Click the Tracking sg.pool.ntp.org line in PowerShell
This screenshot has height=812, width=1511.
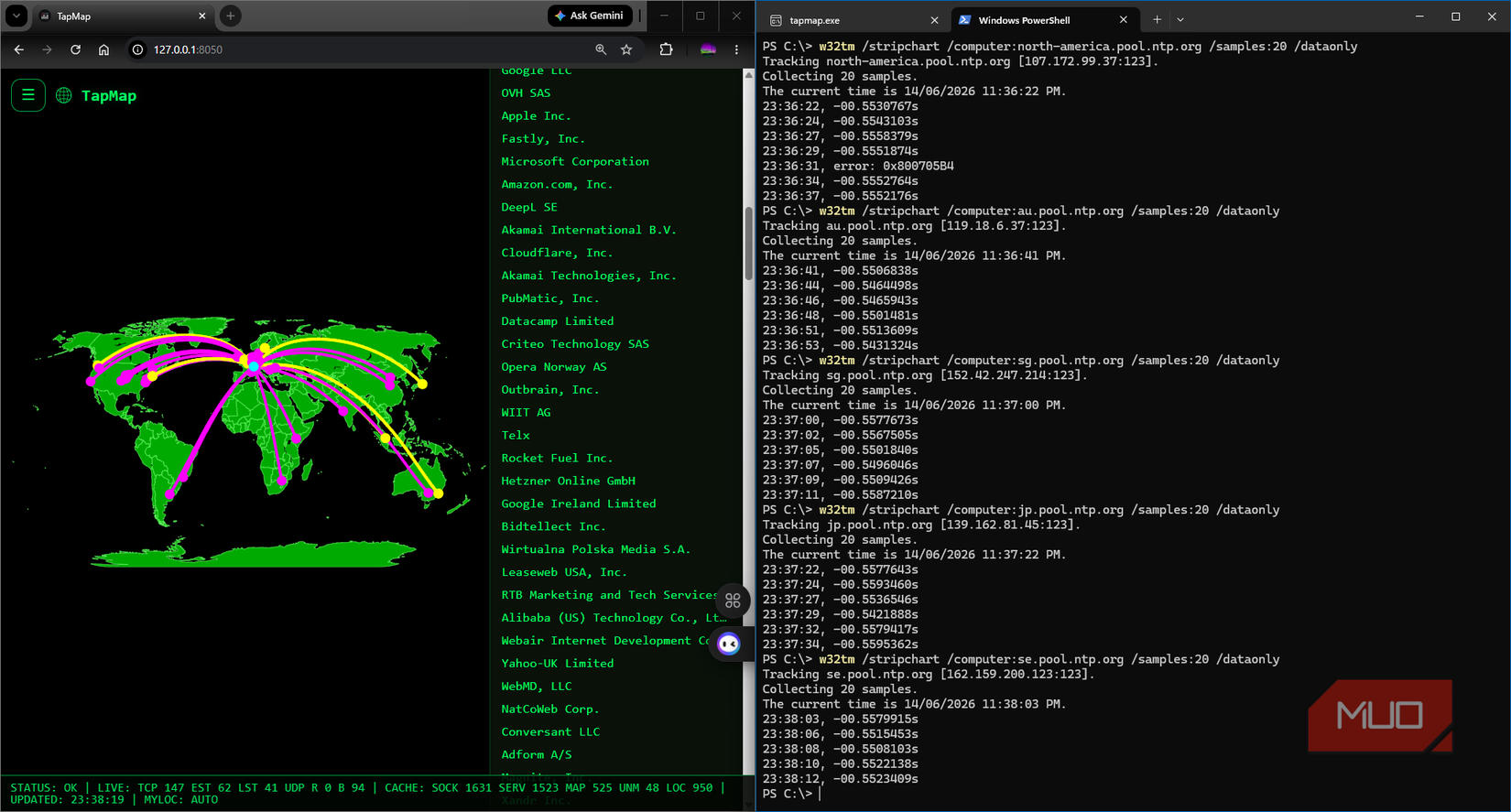tap(925, 375)
